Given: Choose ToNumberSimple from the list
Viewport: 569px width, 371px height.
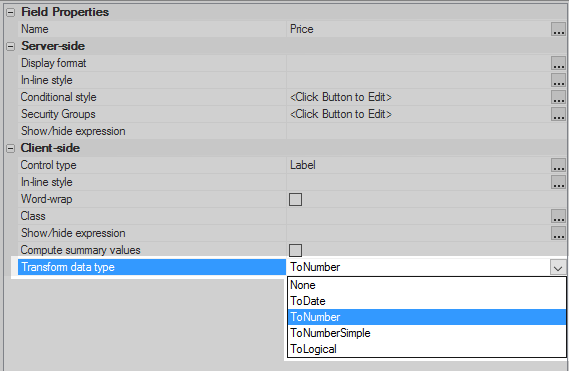Looking at the screenshot, I should pyautogui.click(x=427, y=333).
